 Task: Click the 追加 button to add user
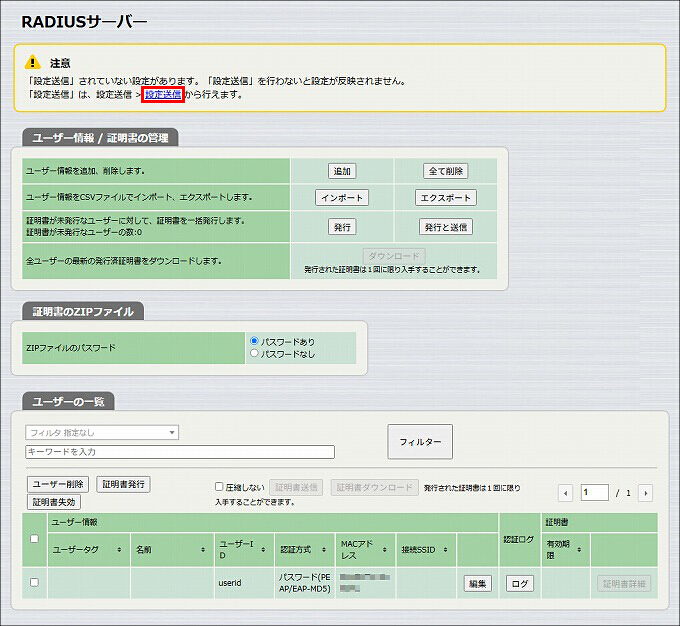(342, 171)
